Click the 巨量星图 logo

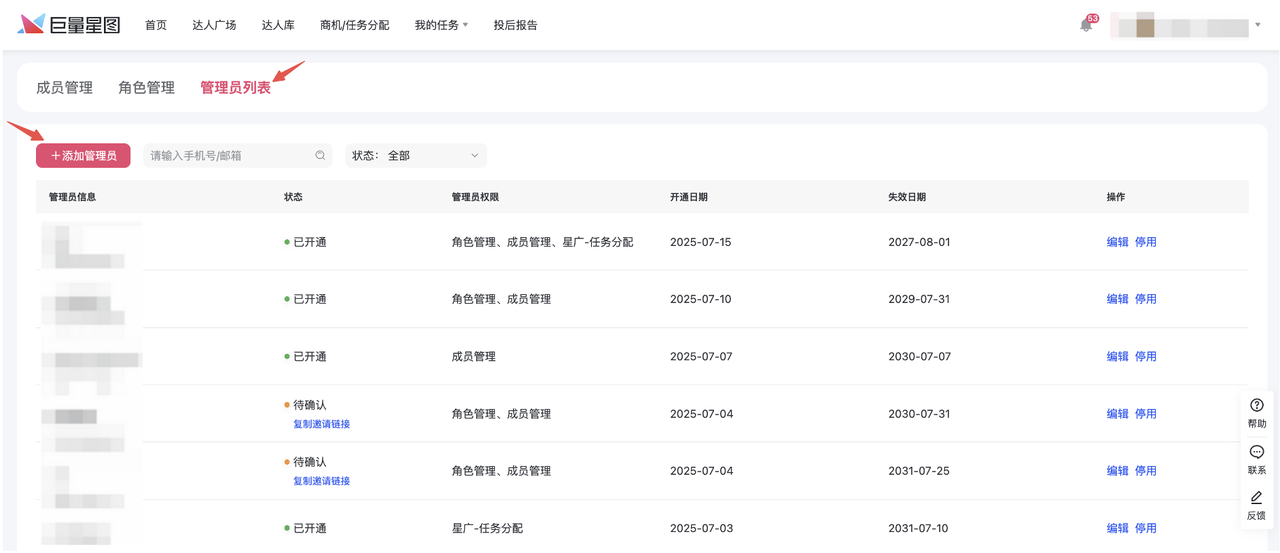click(x=68, y=25)
